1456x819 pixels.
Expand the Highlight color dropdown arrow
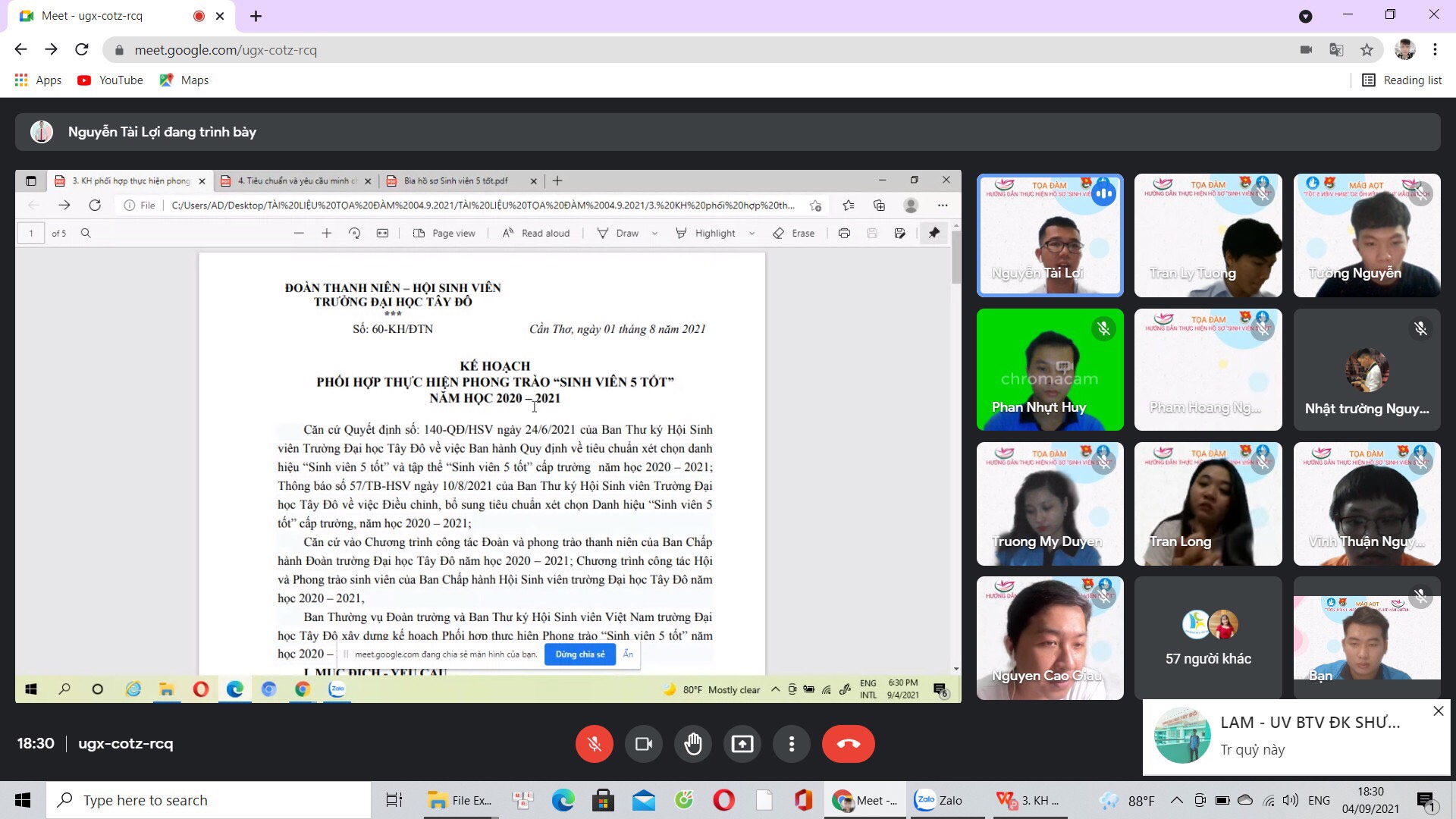click(x=752, y=234)
